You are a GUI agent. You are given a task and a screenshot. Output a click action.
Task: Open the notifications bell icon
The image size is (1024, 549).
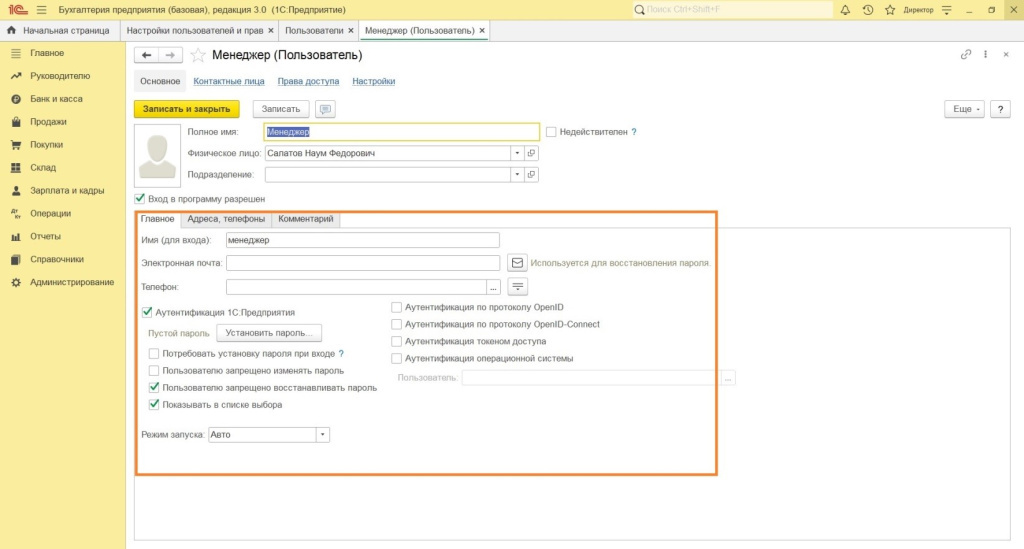click(845, 10)
